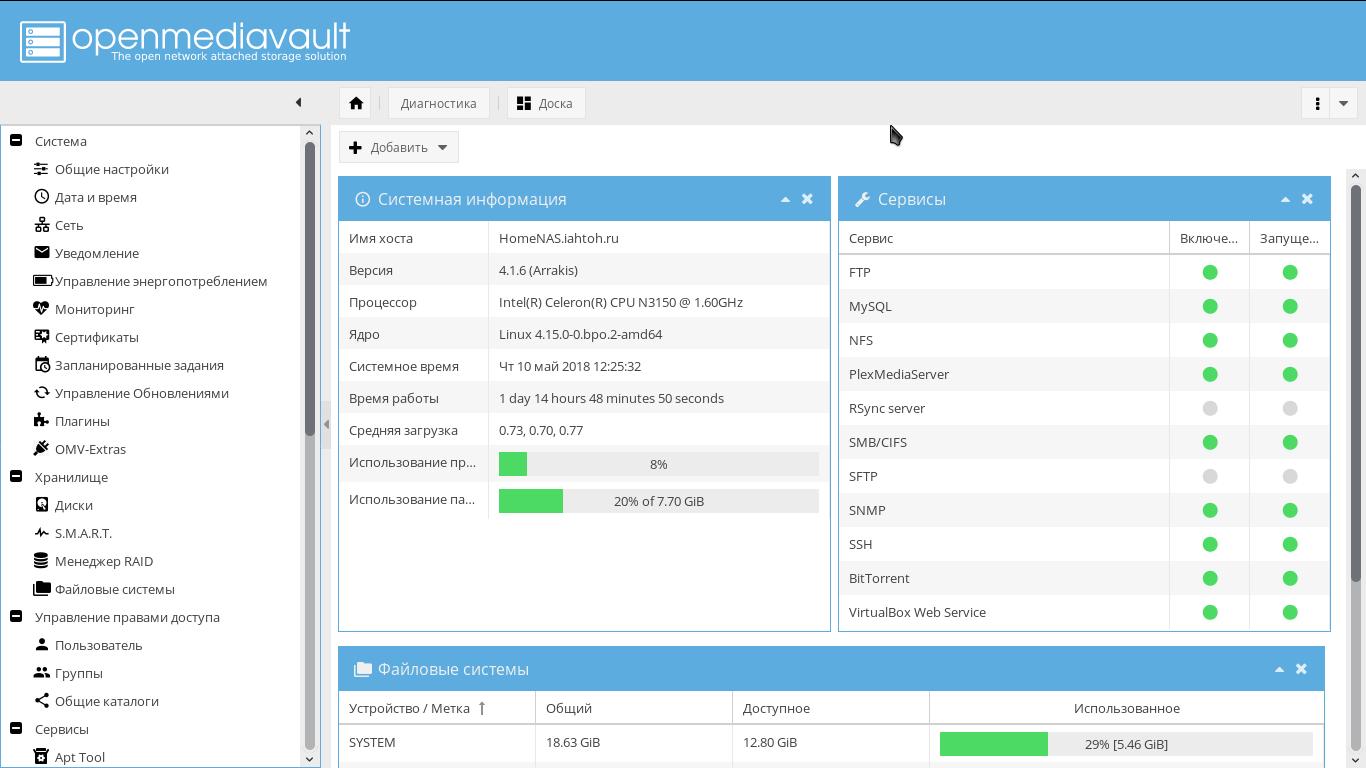Open Общие настройки in the sidebar
The height and width of the screenshot is (768, 1366).
pyautogui.click(x=111, y=169)
